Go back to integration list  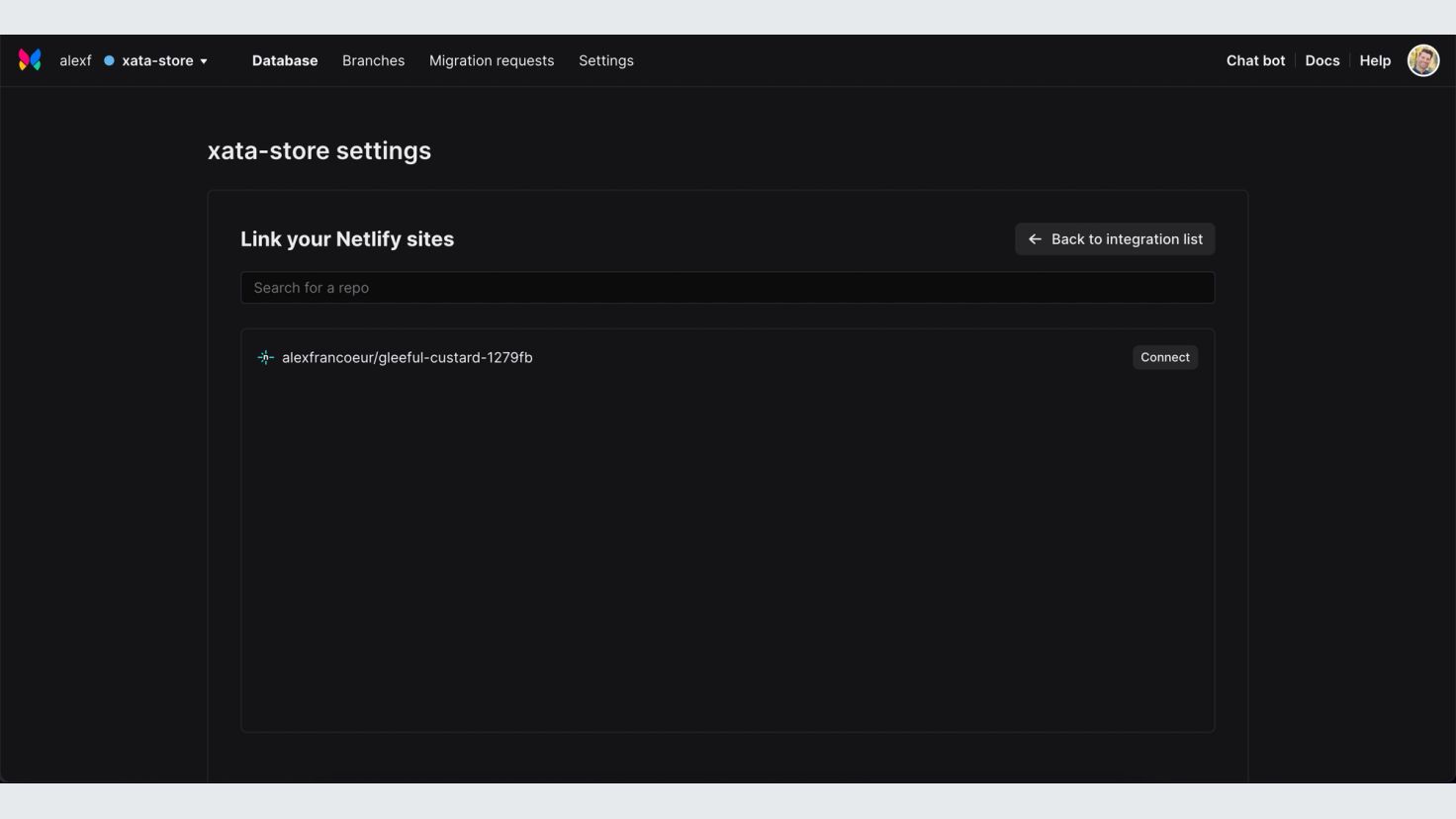[1115, 239]
